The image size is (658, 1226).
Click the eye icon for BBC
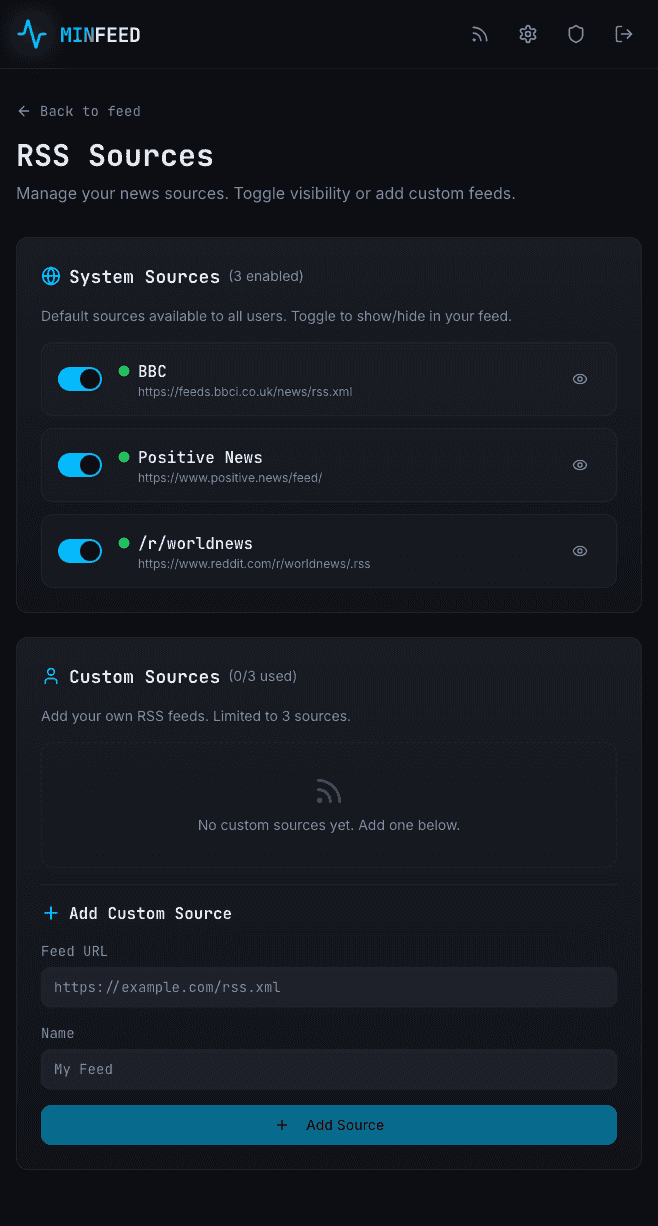[580, 379]
